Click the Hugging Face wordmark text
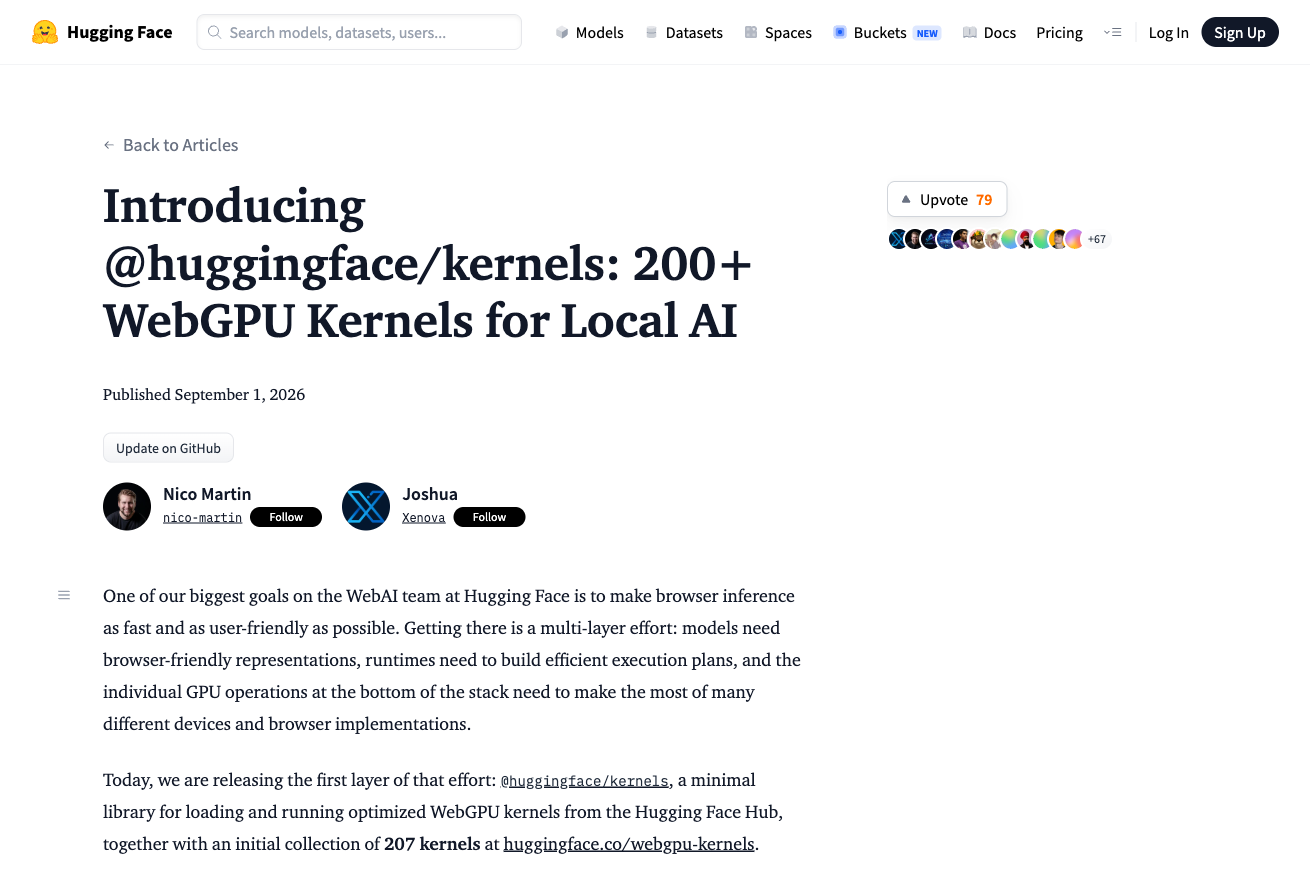This screenshot has height=874, width=1310. pyautogui.click(x=119, y=32)
